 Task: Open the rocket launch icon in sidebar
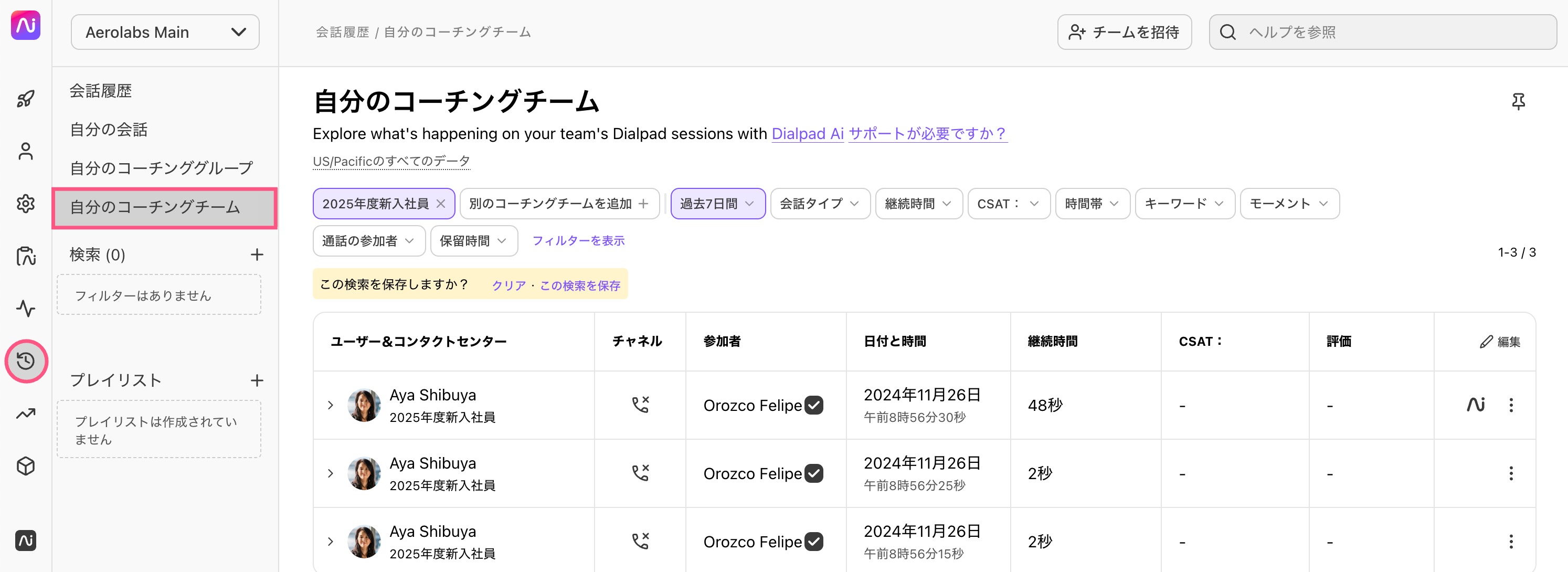click(26, 99)
